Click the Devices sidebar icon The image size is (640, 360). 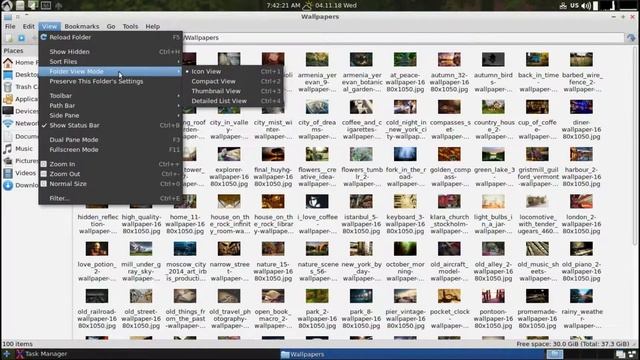point(8,111)
